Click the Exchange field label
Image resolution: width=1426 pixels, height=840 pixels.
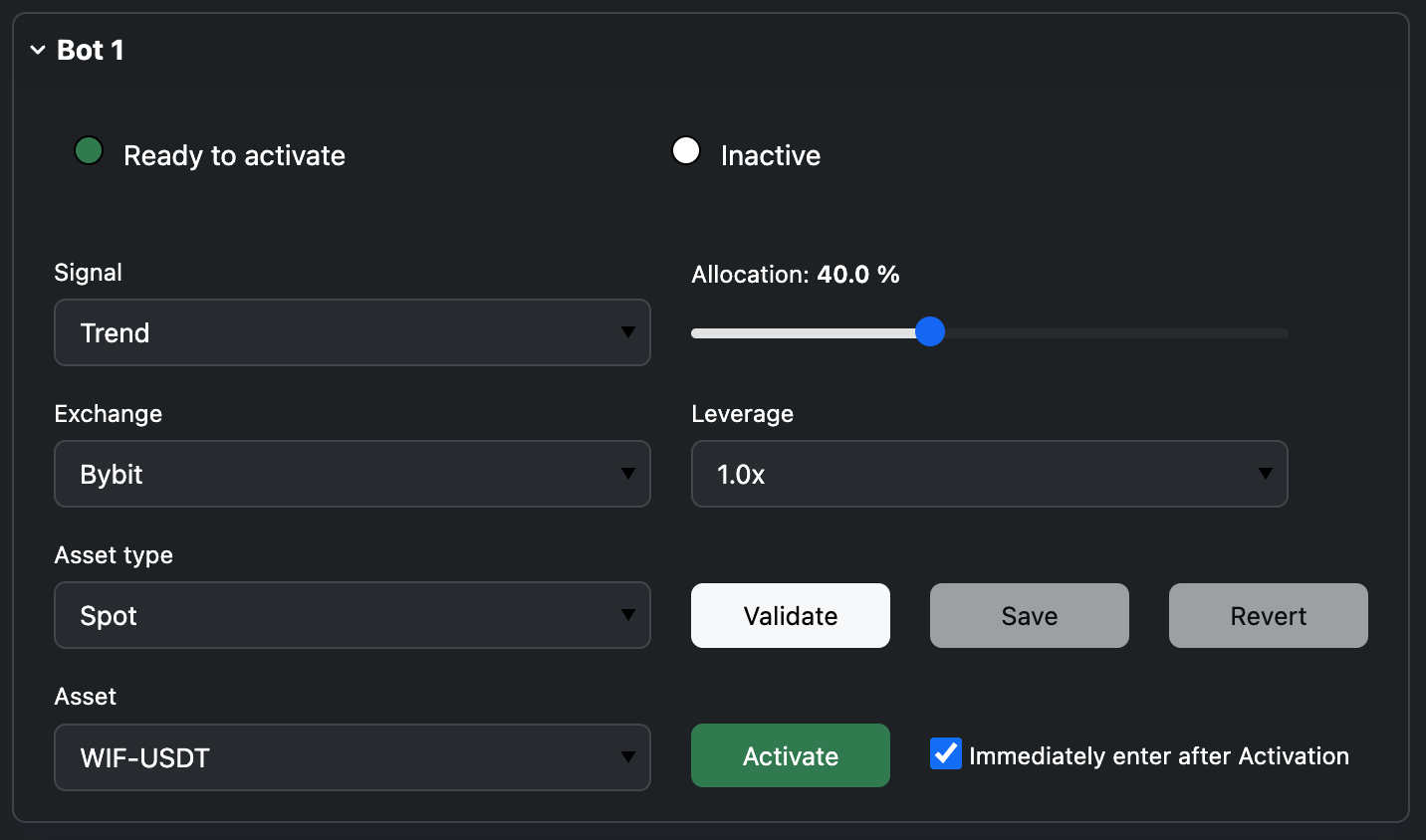[x=109, y=414]
